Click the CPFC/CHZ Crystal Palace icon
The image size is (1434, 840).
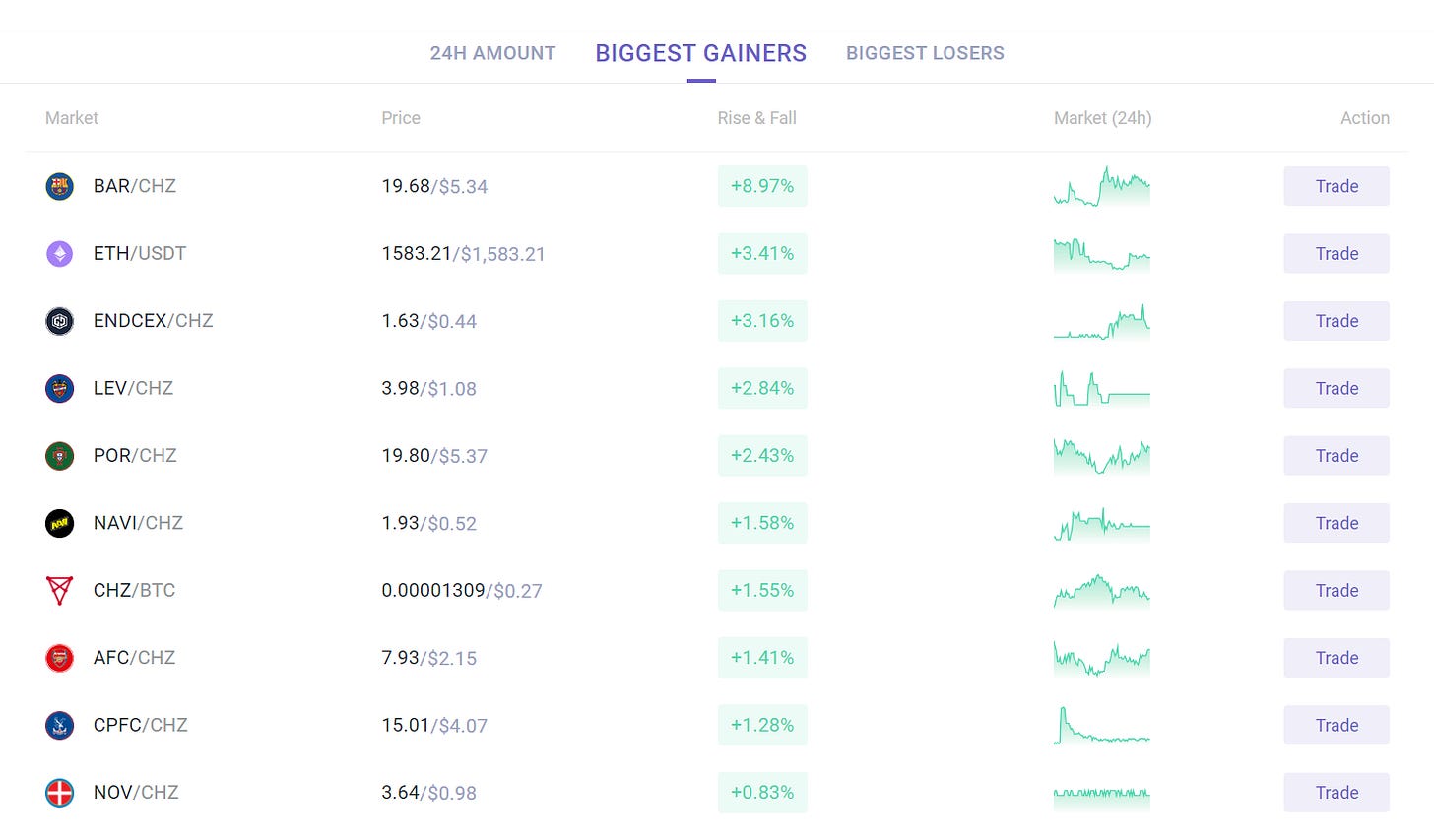pos(60,725)
